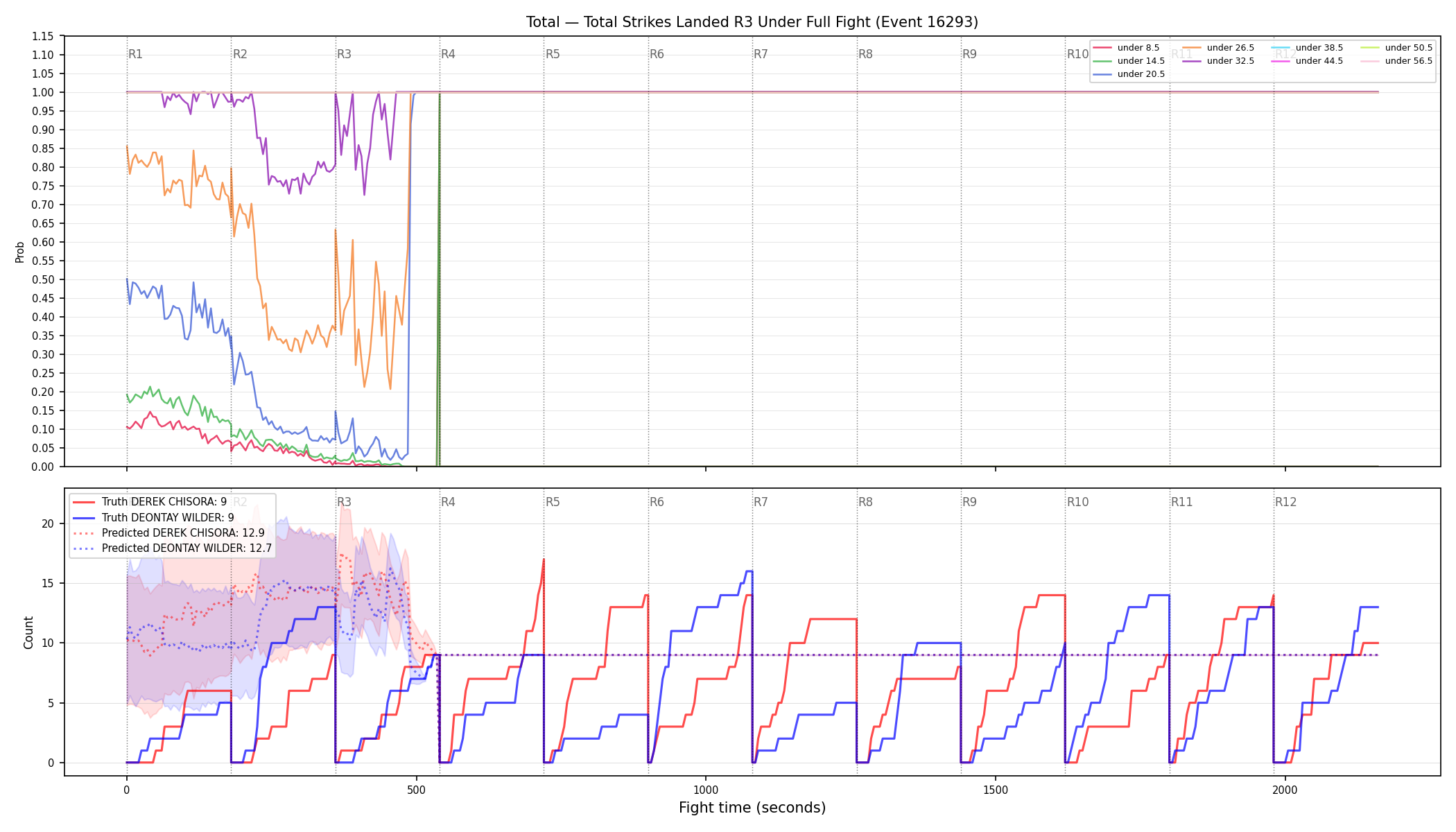This screenshot has height=832, width=1456.
Task: Select the R4 round marker in Prob chart
Action: [449, 54]
